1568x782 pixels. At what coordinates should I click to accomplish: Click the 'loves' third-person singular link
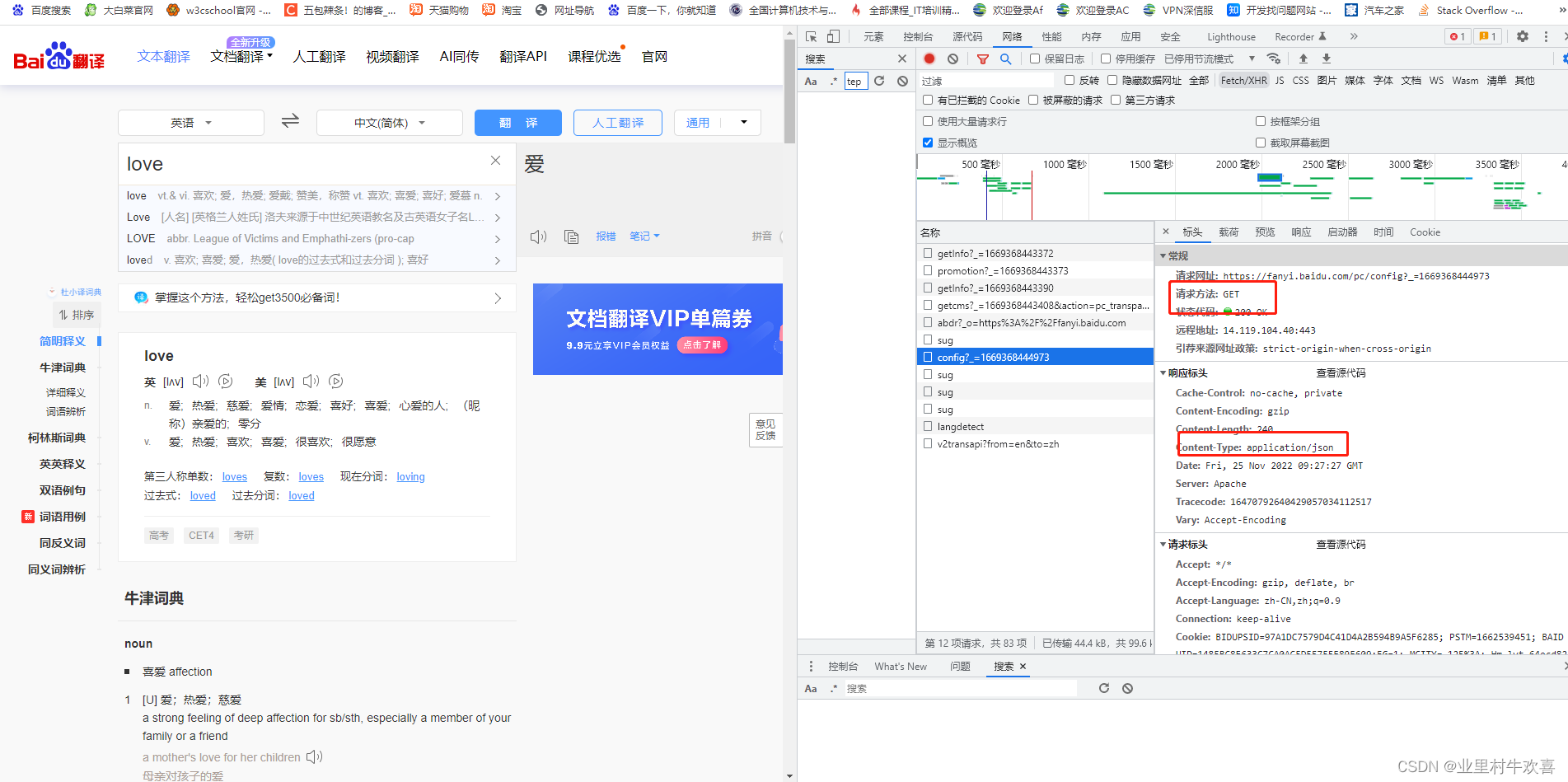pos(235,476)
